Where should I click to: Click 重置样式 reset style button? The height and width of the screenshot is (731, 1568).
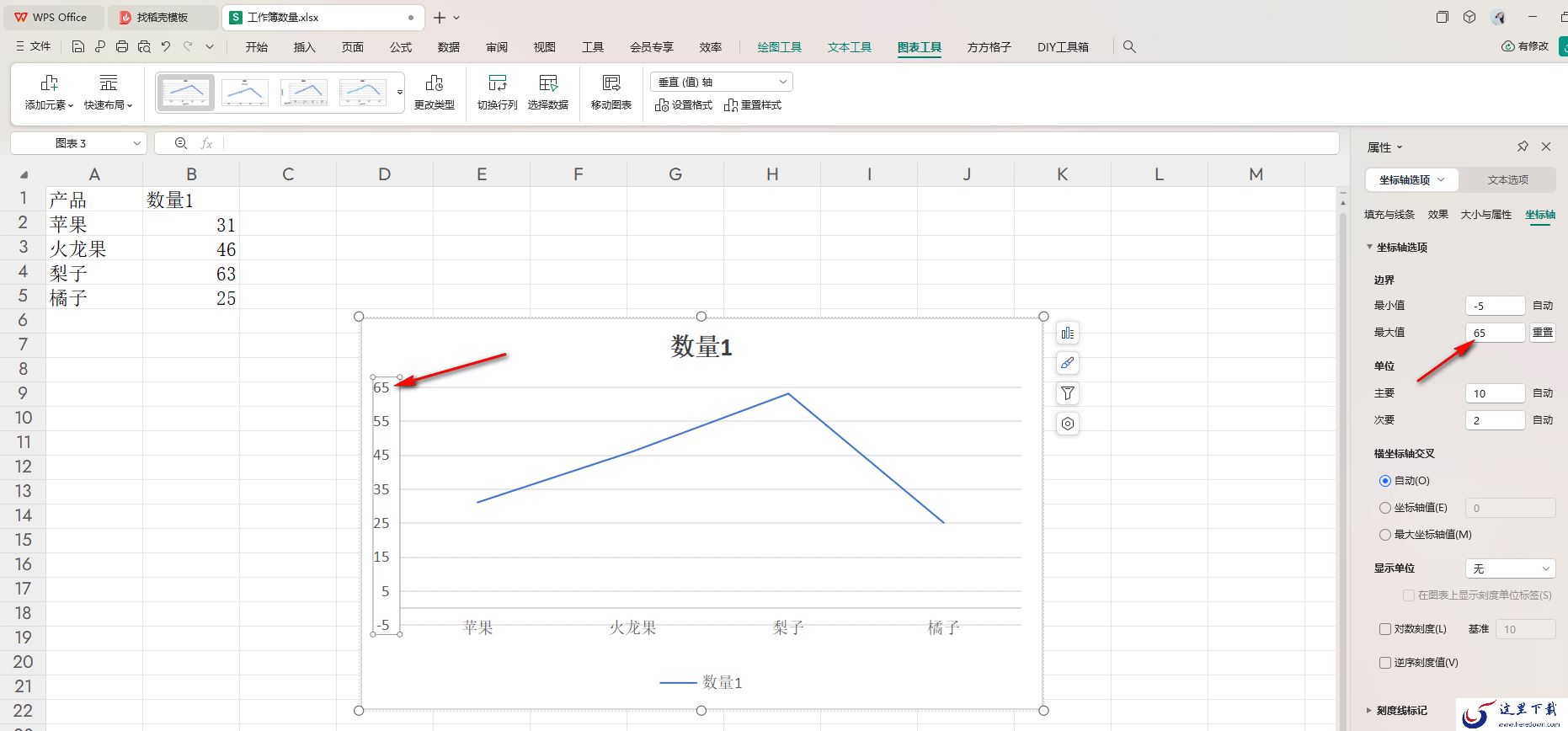753,105
